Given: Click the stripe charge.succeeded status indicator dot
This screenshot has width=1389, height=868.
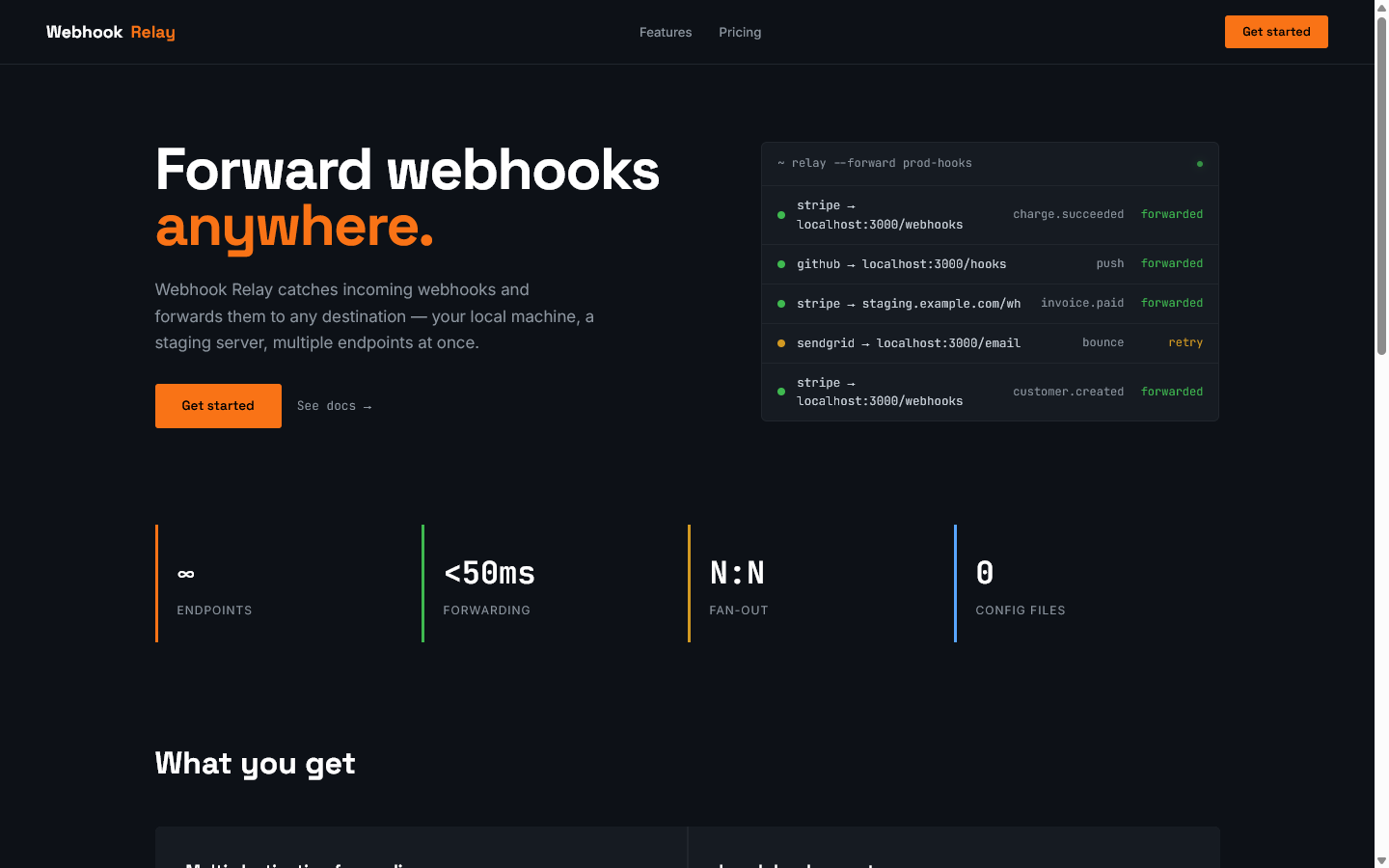Looking at the screenshot, I should coord(780,215).
